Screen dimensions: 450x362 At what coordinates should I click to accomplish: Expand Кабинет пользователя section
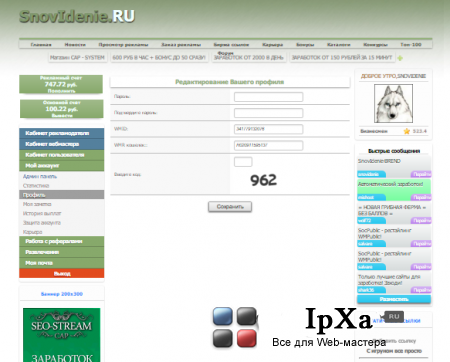(x=62, y=155)
